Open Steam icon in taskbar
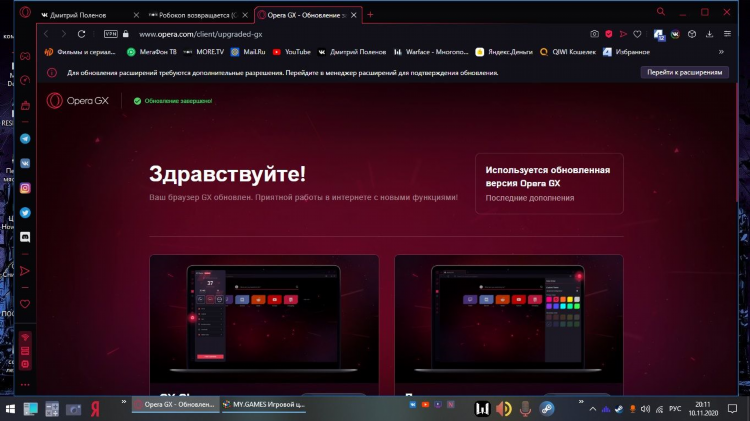The width and height of the screenshot is (750, 421). tap(547, 409)
